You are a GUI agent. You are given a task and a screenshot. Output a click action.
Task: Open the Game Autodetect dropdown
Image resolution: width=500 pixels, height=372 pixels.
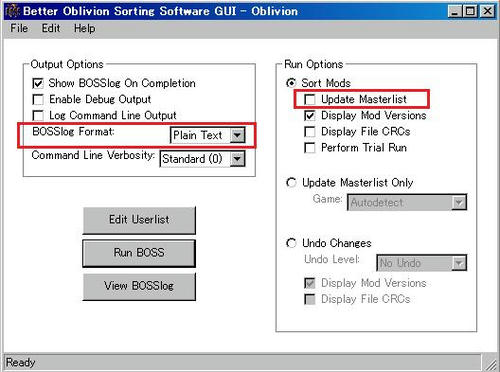pos(407,202)
